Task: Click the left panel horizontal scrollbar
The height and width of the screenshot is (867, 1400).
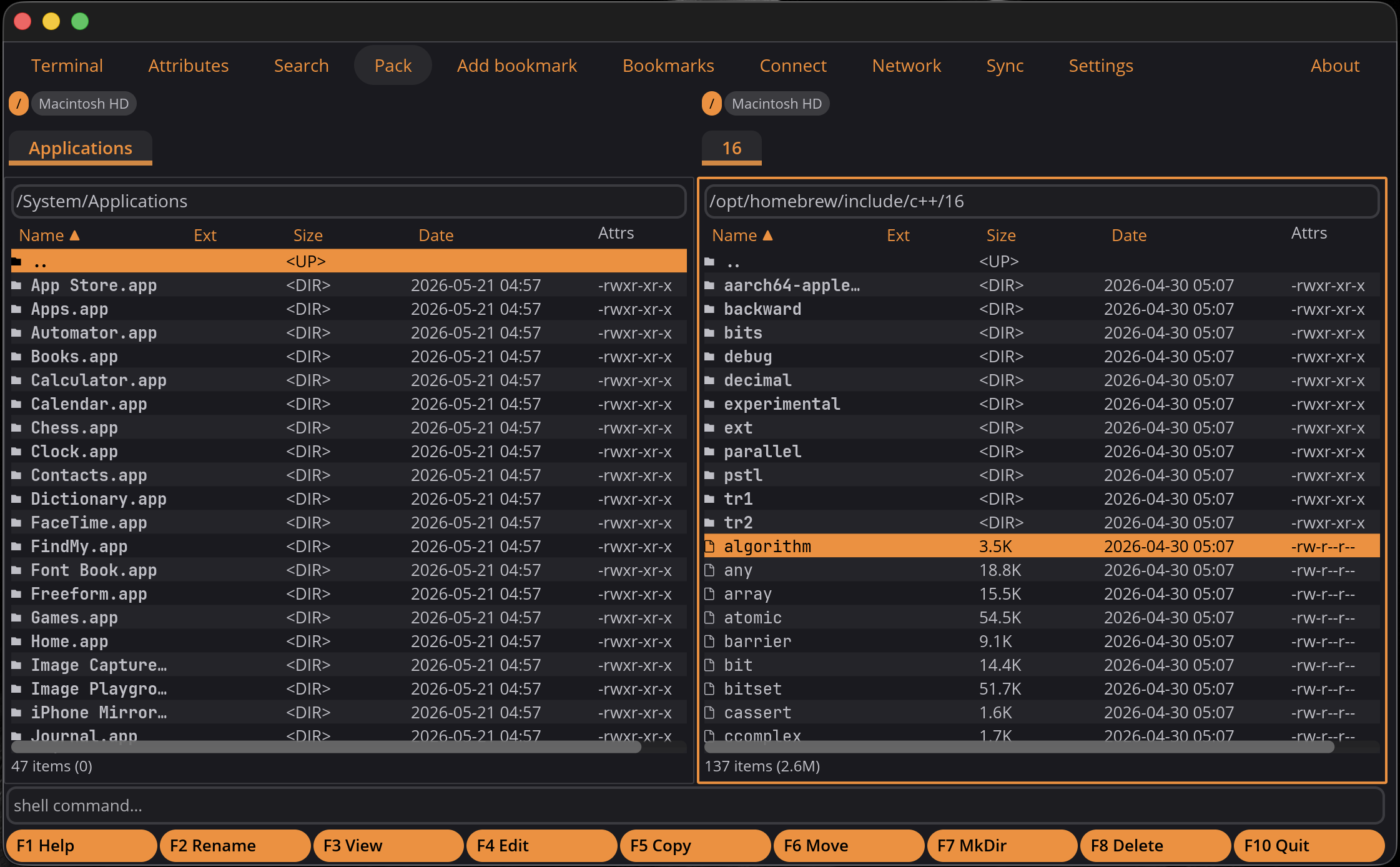Action: [326, 747]
